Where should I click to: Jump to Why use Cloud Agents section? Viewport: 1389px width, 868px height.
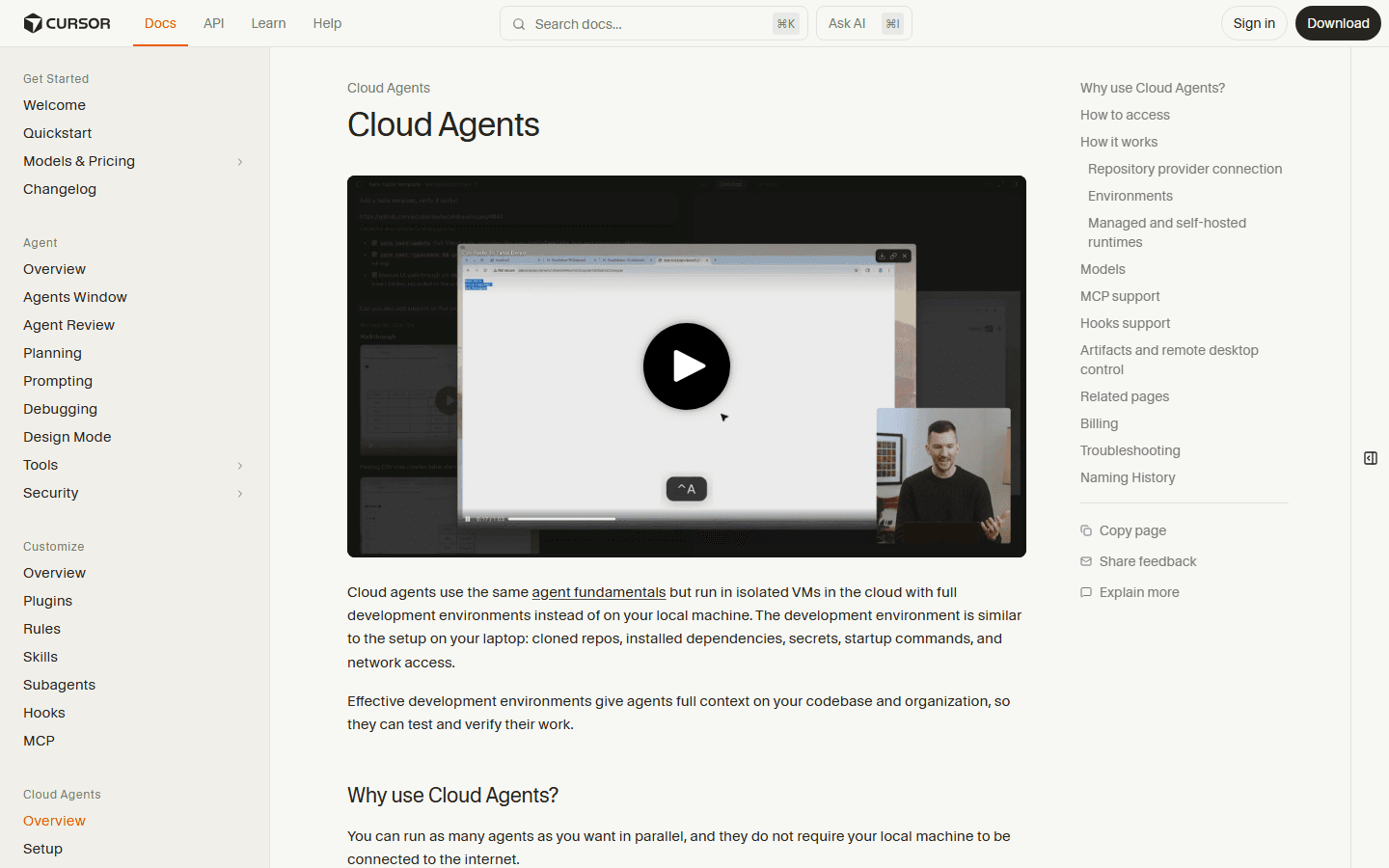pos(1153,88)
